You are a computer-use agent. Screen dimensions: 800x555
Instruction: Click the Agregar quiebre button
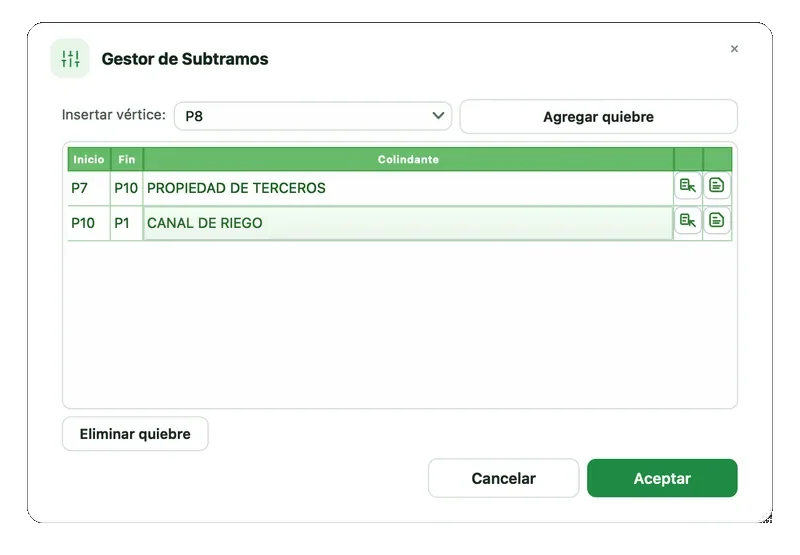click(598, 117)
